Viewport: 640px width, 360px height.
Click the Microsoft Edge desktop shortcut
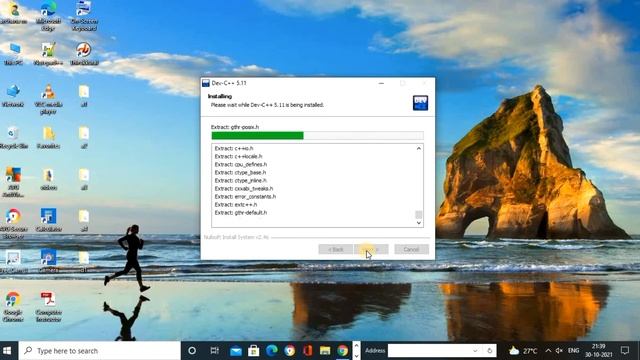48,16
